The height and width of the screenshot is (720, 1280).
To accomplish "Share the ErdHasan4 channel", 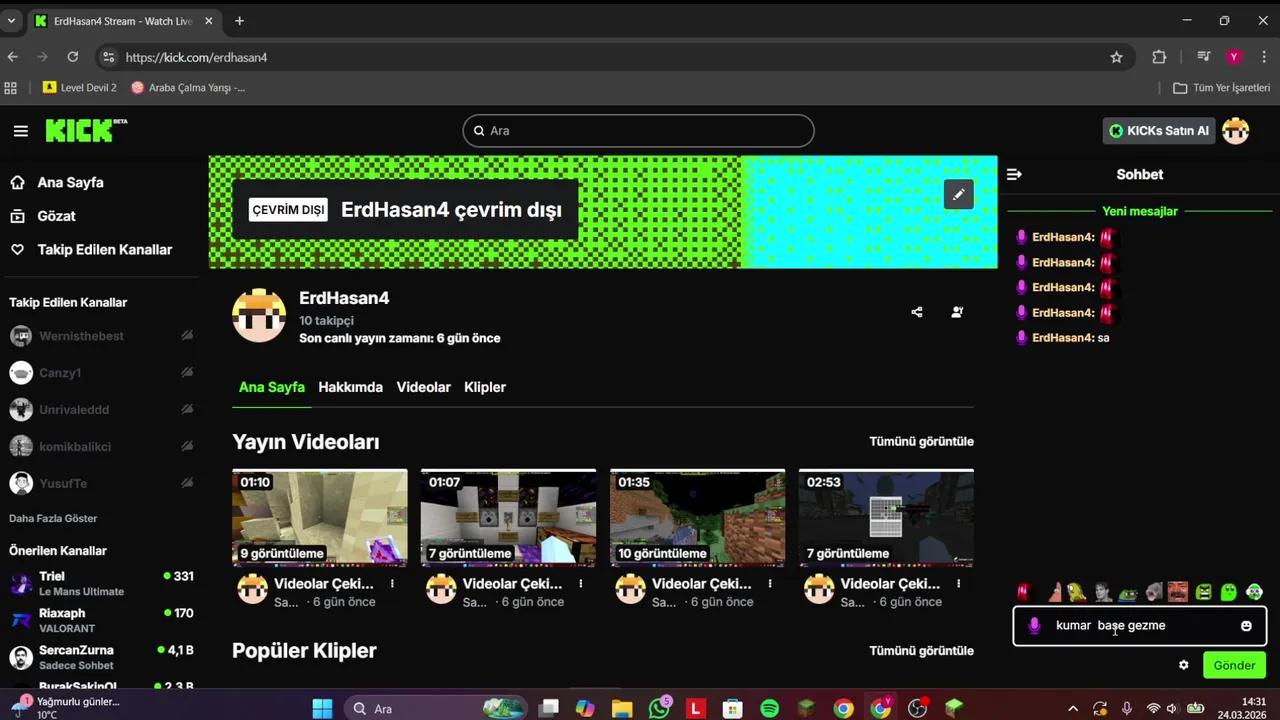I will click(917, 312).
